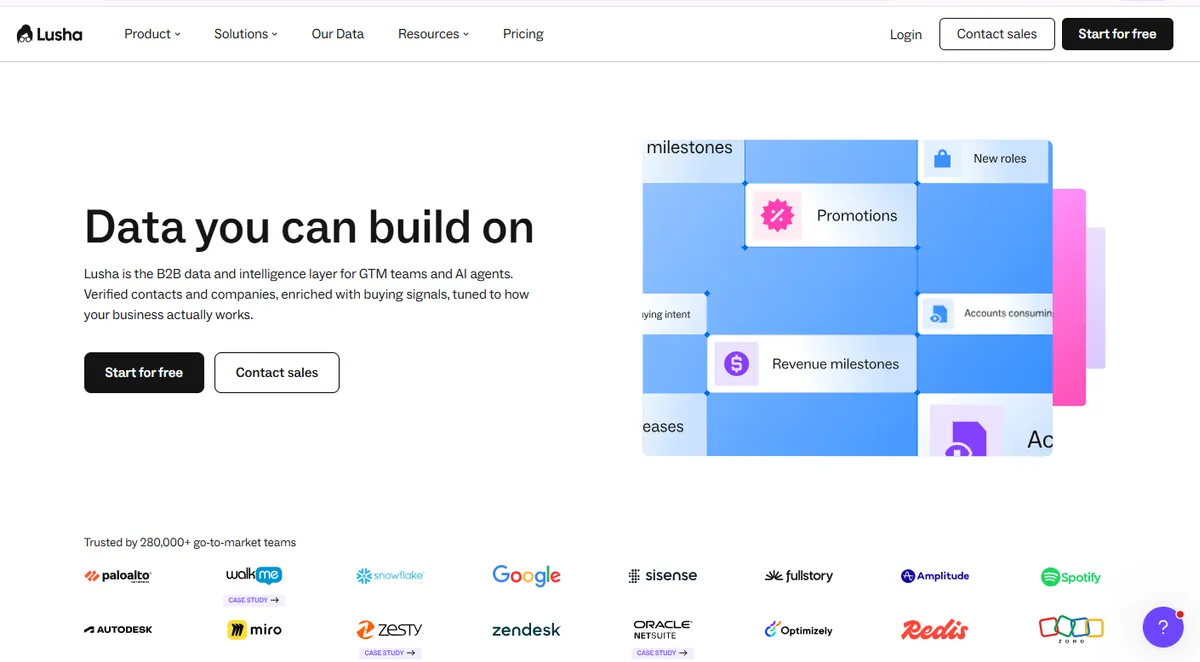Viewport: 1200px width, 662px height.
Task: Expand the Resources menu
Action: 433,34
